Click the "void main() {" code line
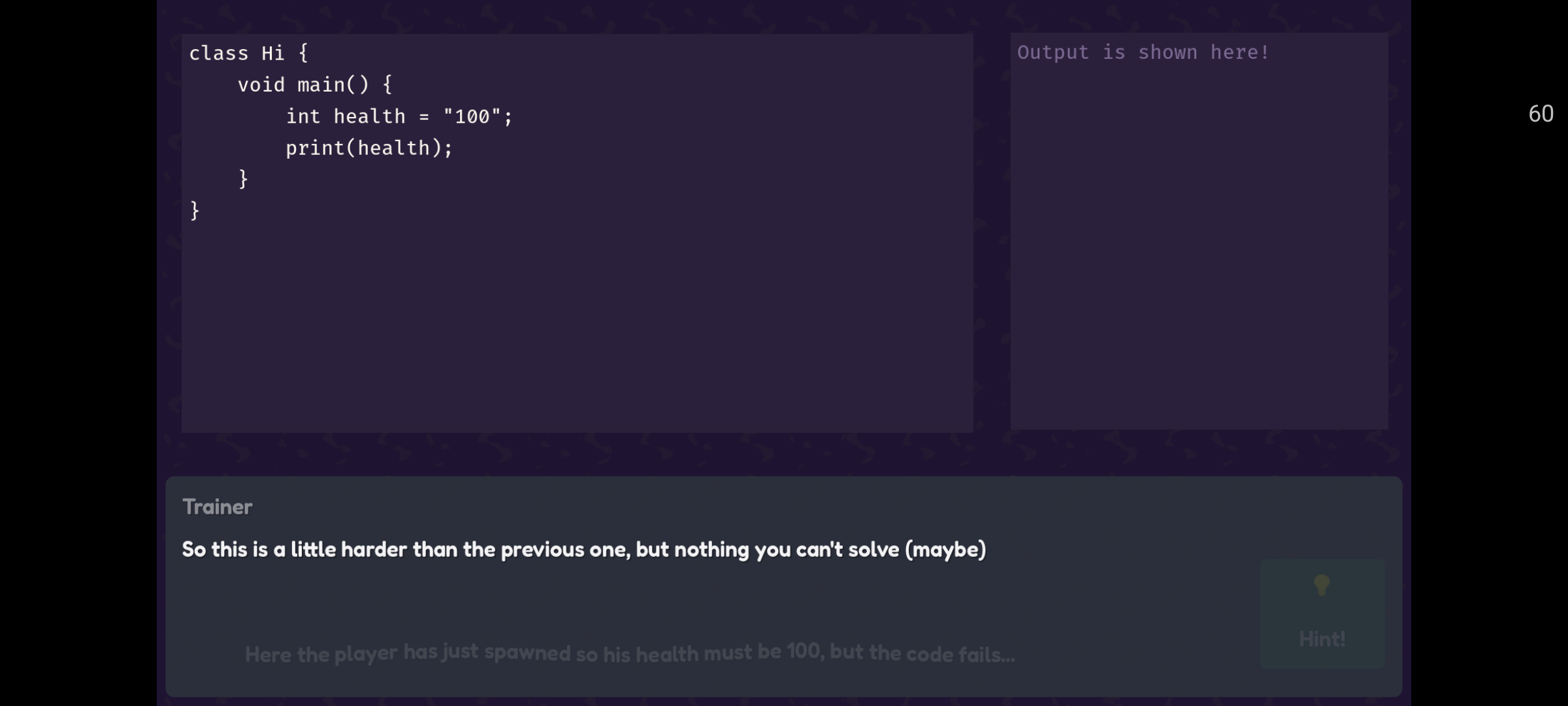The image size is (1568, 706). pyautogui.click(x=314, y=85)
